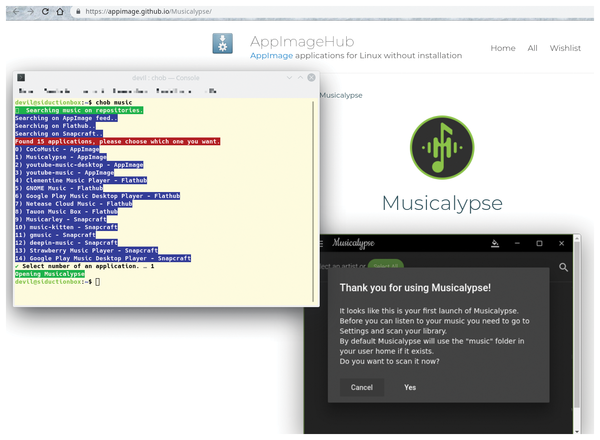Viewport: 600px width, 440px height.
Task: Click the 'Tauon Music Box - Flathub' entry
Action: 66,212
